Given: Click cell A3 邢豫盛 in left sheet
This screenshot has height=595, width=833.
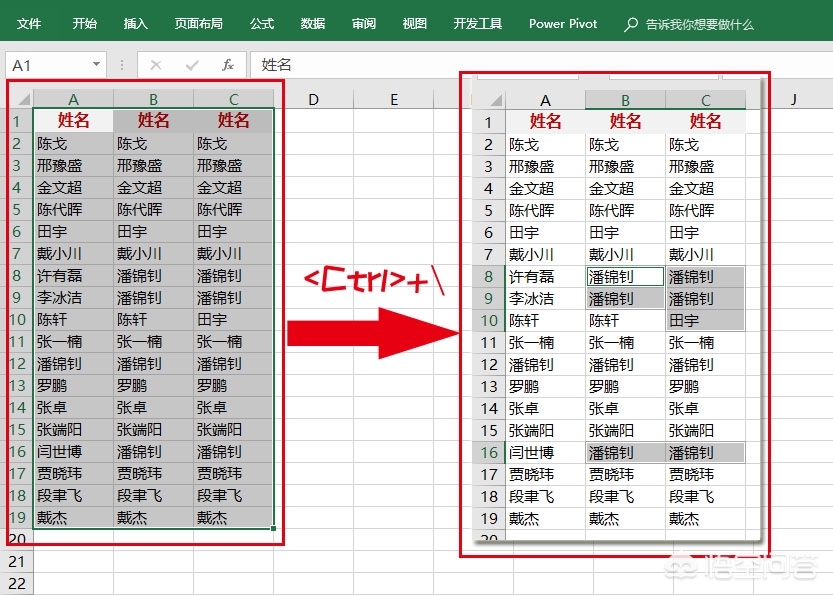Looking at the screenshot, I should pyautogui.click(x=73, y=165).
